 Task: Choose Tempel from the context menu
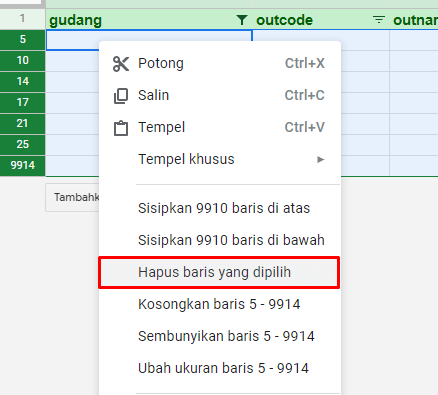(x=220, y=127)
